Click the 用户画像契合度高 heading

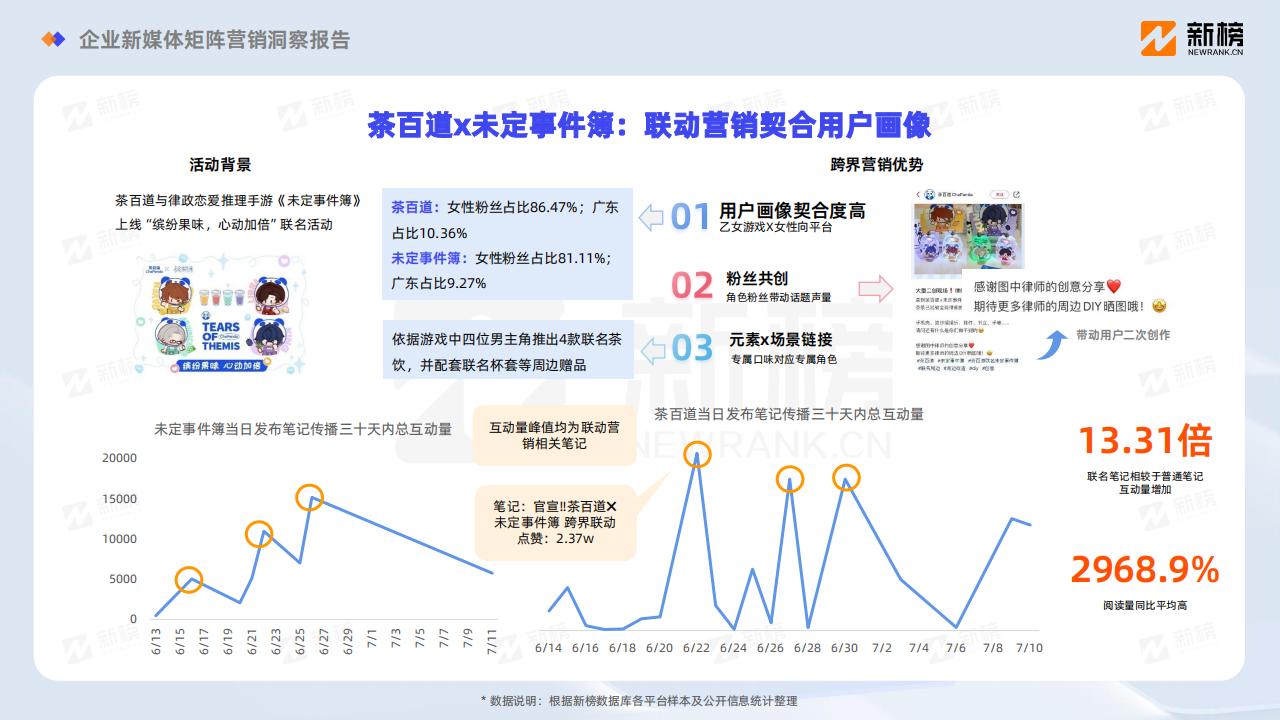coord(792,210)
